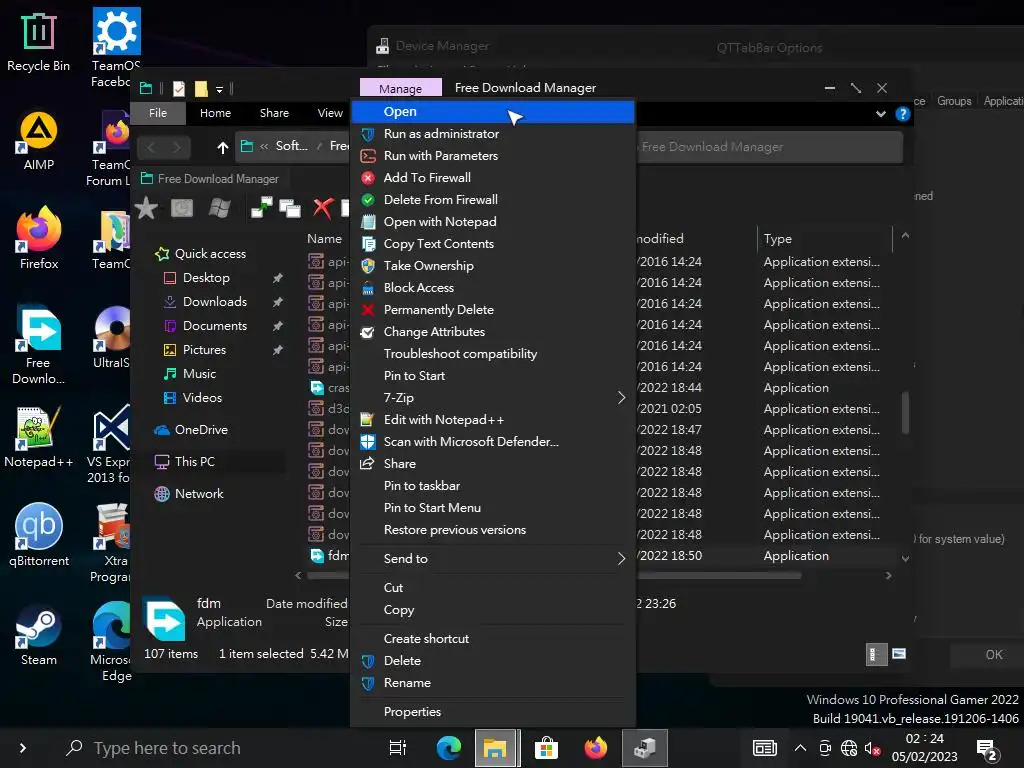1024x768 pixels.
Task: Expand the ribbon with the chevron
Action: [881, 114]
